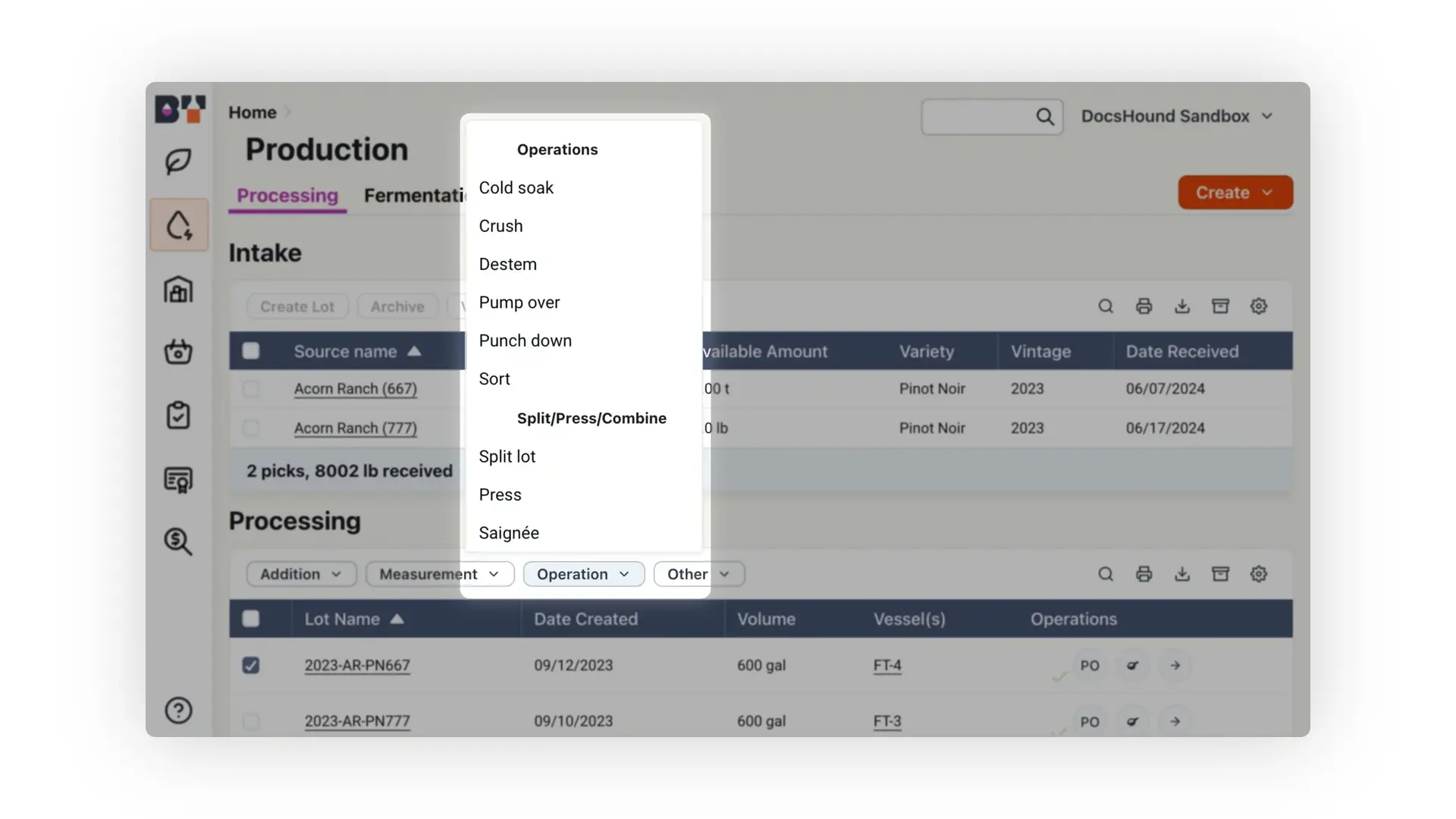Click the analytics/report icon in sidebar
The height and width of the screenshot is (819, 1456).
tap(180, 480)
